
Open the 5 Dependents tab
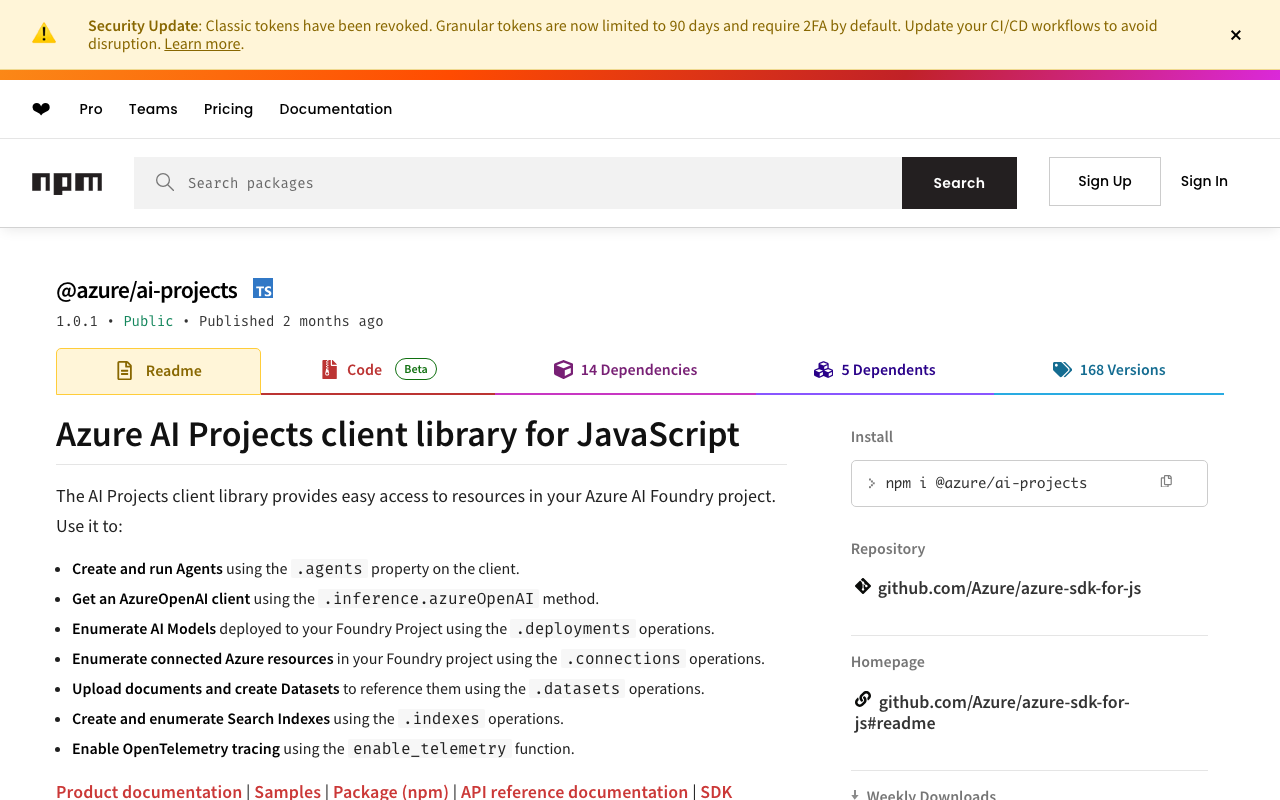(875, 370)
